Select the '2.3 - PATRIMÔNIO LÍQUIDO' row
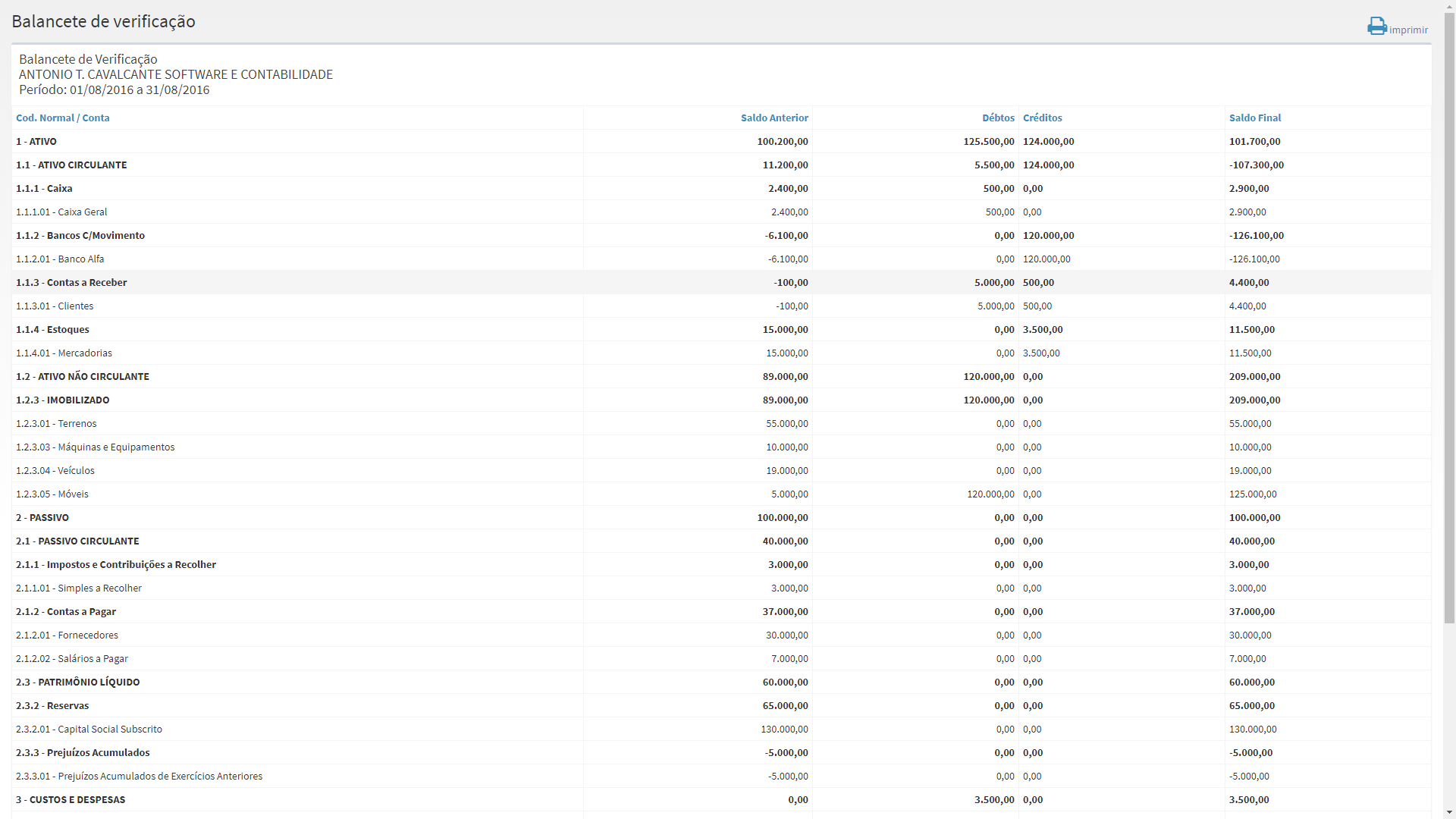 [721, 682]
